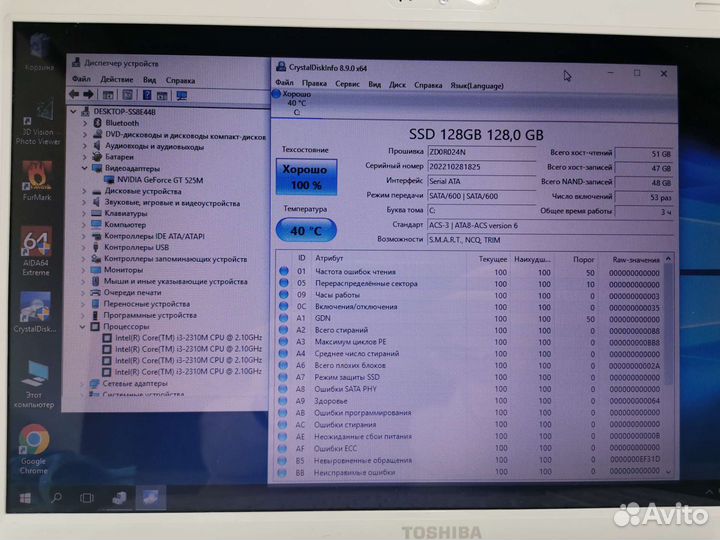Select Неожиданные сбои питания row
The width and height of the screenshot is (720, 540).
coord(470,436)
